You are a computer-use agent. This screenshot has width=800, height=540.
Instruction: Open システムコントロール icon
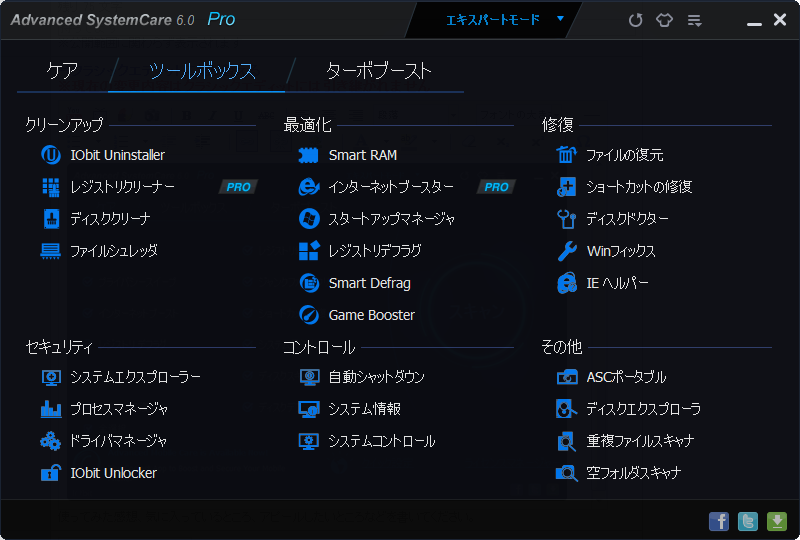tap(309, 441)
